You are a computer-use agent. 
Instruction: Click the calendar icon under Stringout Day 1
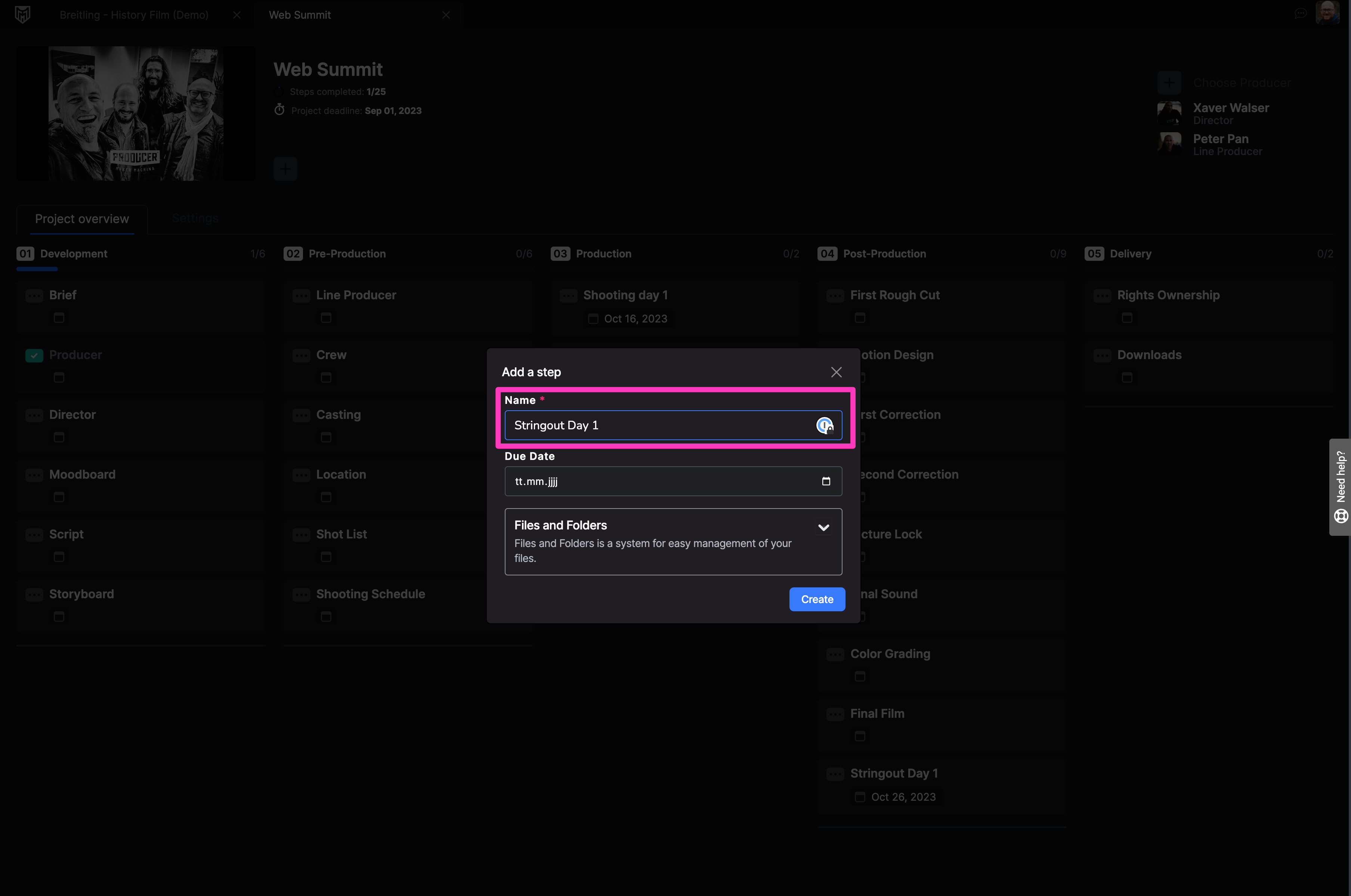(x=859, y=797)
